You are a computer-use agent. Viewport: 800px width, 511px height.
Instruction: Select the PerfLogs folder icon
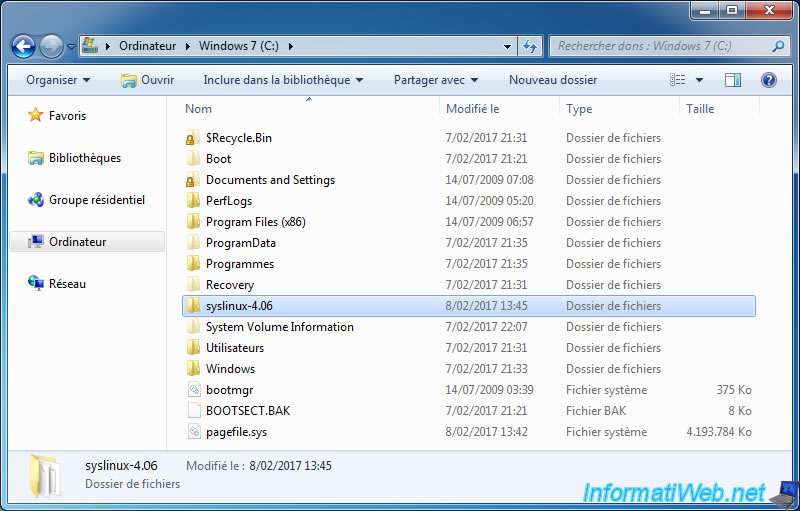point(193,200)
